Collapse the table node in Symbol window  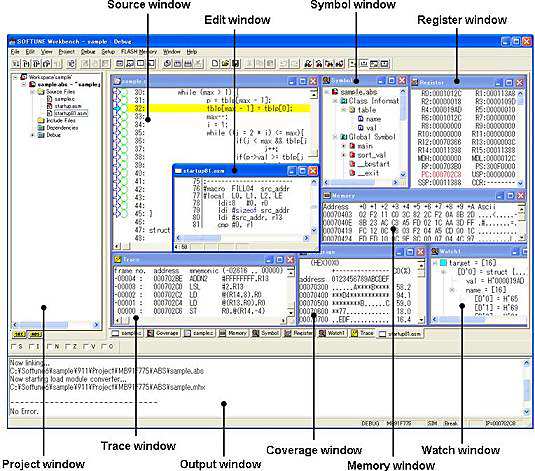tap(344, 110)
